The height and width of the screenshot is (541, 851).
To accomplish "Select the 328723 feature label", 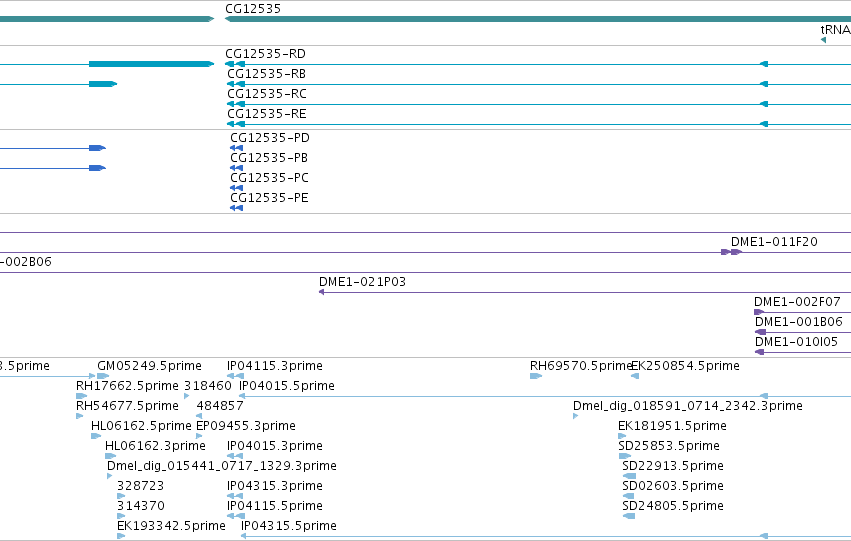I will click(140, 486).
